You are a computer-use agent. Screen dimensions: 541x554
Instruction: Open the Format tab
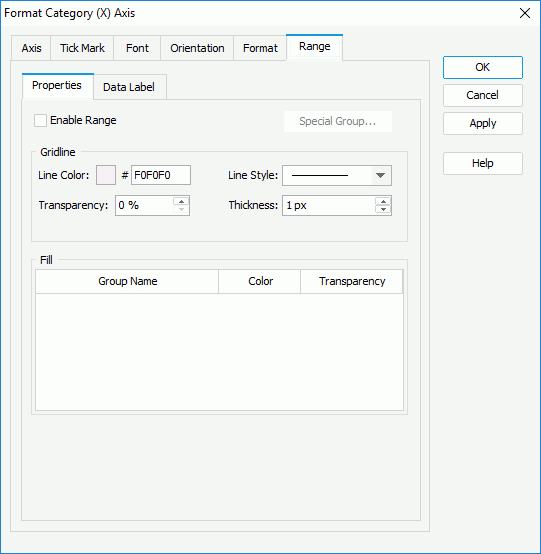tap(260, 48)
